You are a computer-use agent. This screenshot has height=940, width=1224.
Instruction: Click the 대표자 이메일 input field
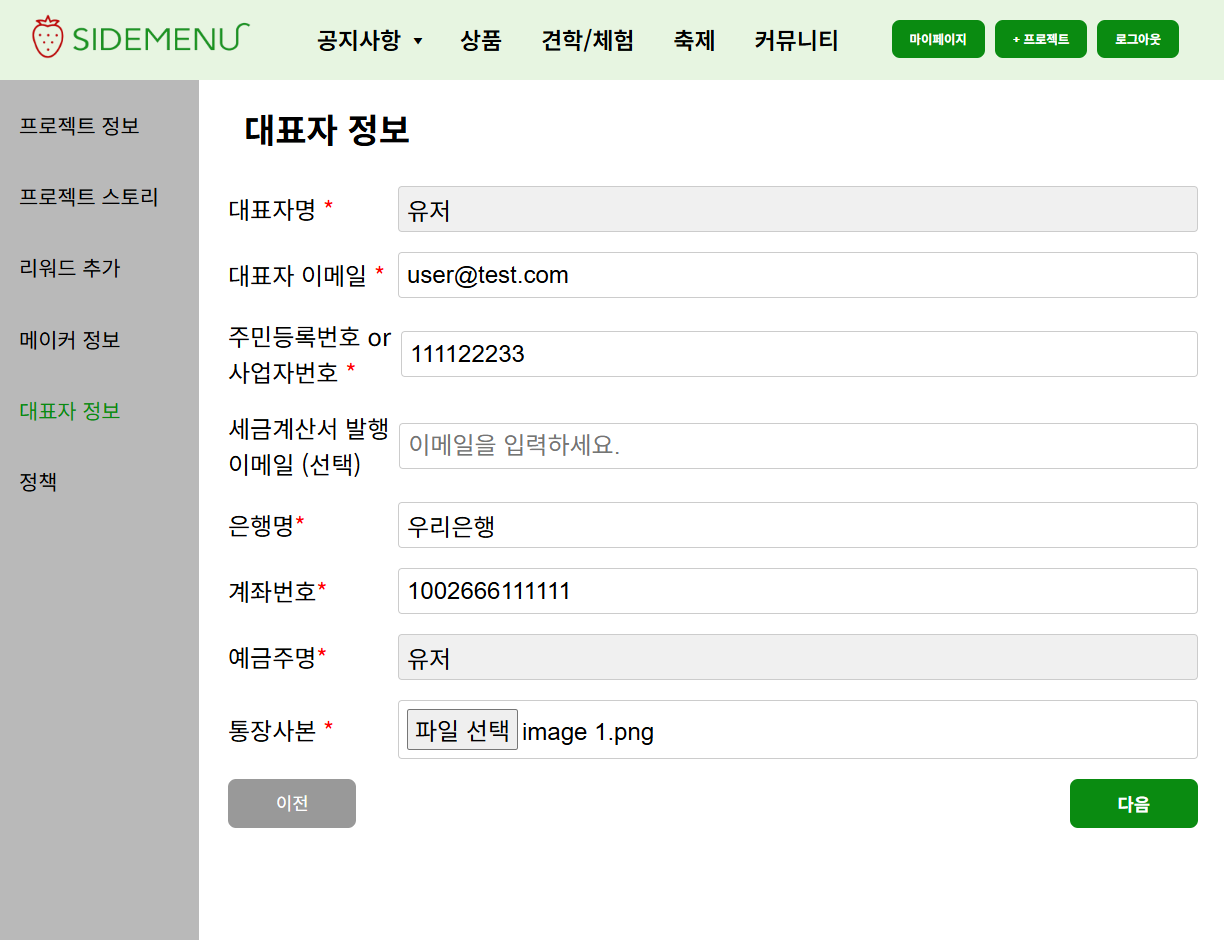tap(797, 275)
